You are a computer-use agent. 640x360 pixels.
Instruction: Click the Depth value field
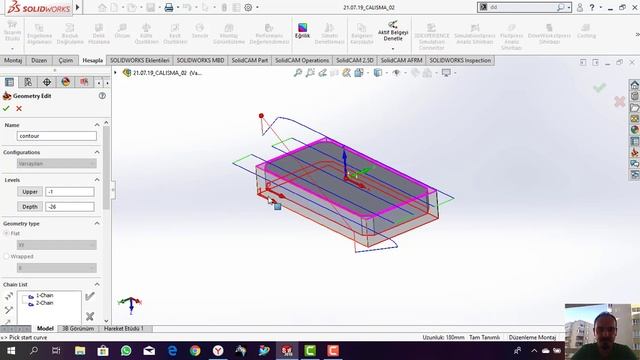tap(70, 207)
